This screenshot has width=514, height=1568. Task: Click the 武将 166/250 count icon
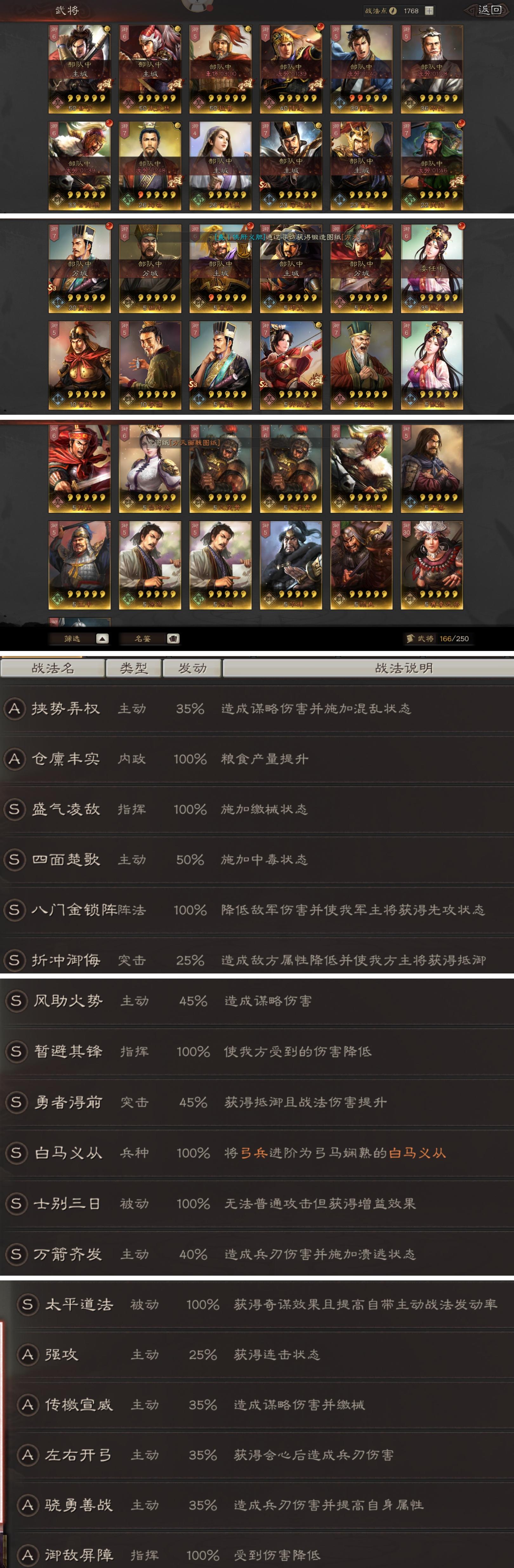[410, 639]
